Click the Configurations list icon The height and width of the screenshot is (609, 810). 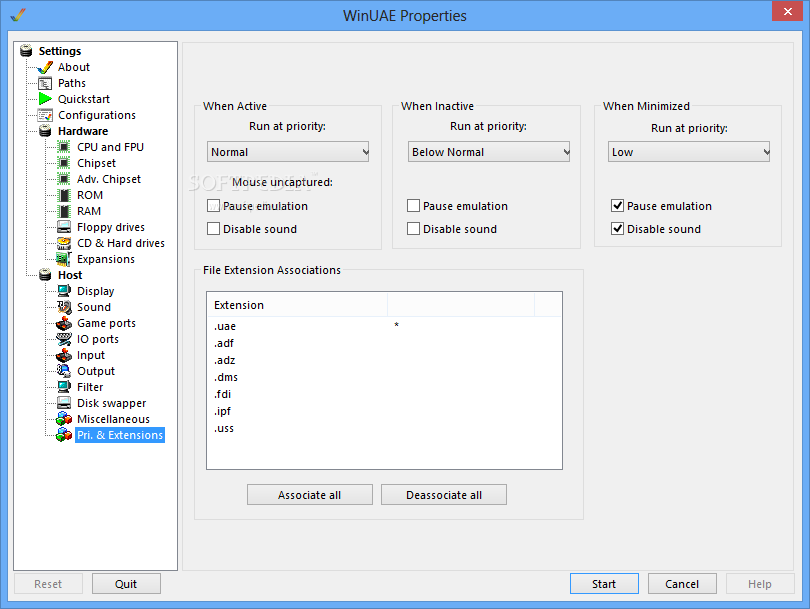click(45, 115)
